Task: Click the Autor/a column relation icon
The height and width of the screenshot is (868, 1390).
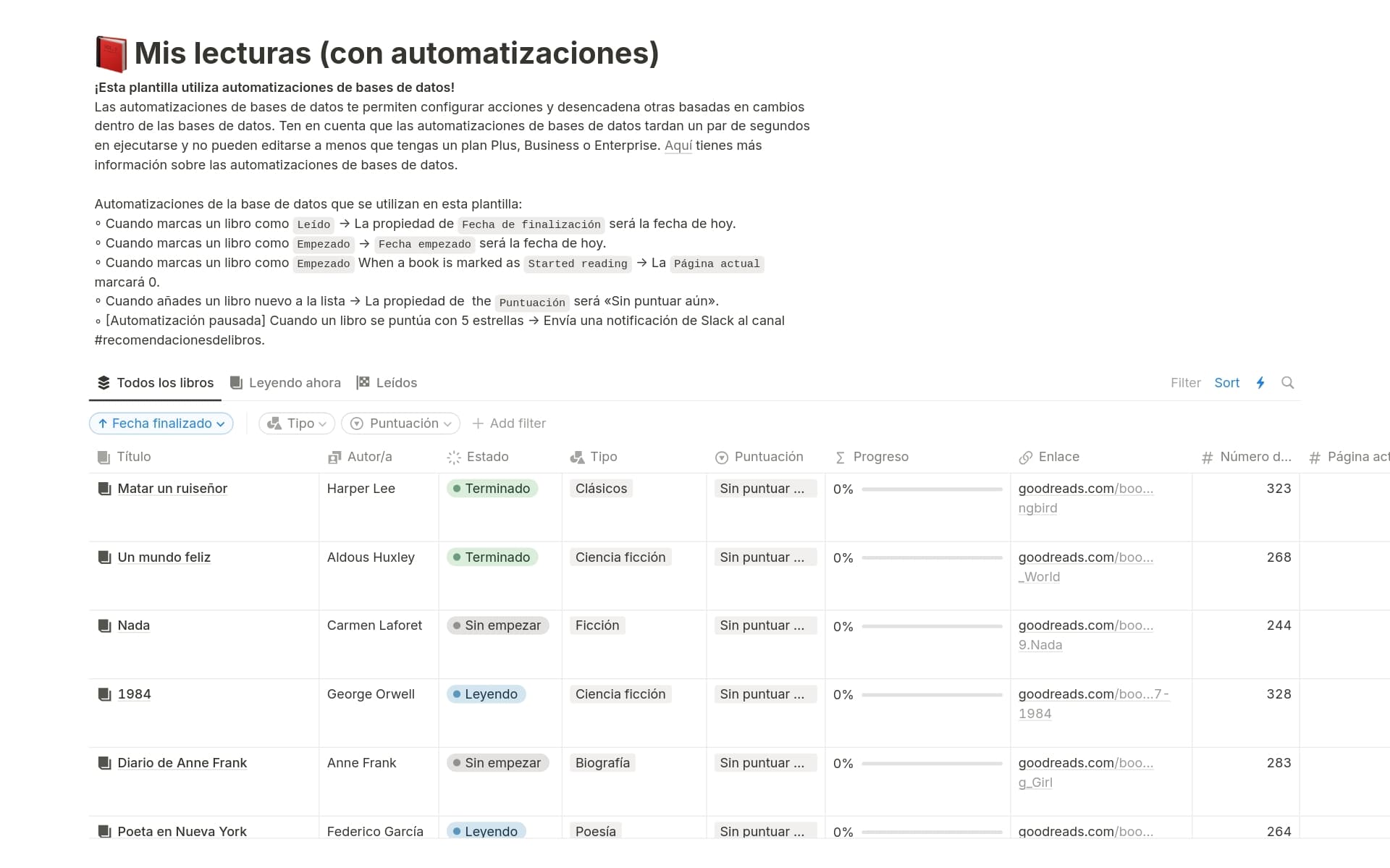Action: (334, 458)
